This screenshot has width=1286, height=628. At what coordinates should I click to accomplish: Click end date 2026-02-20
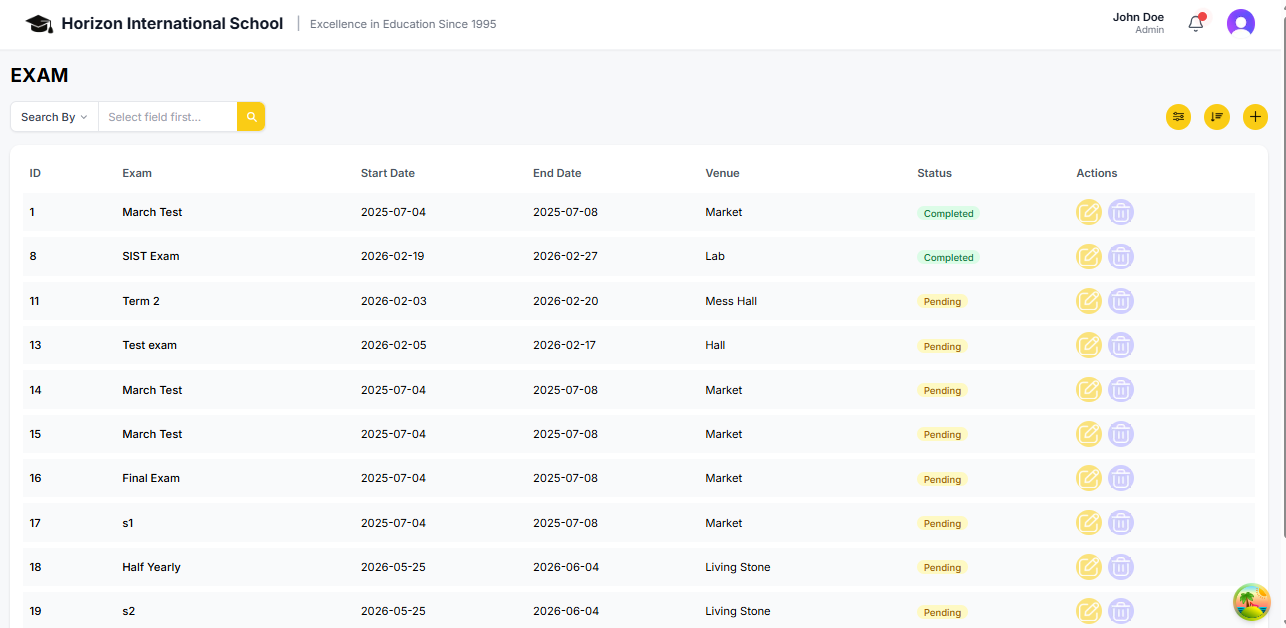coord(565,301)
